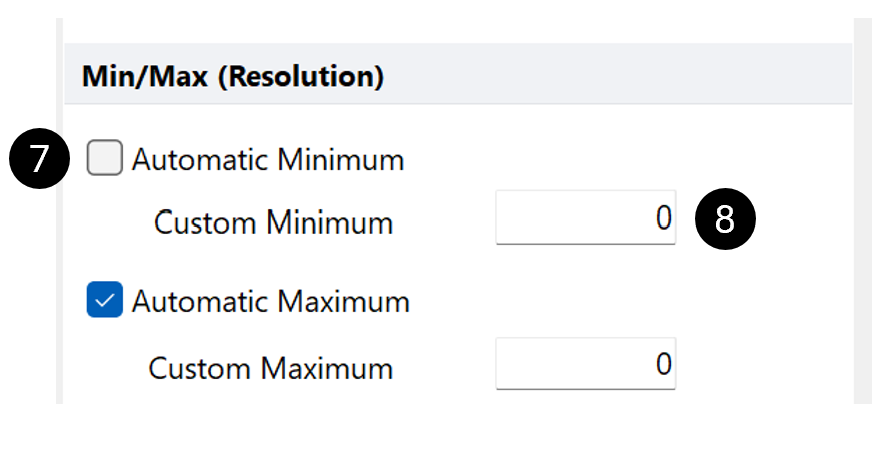Click the empty box beside Automatic Minimum
The width and height of the screenshot is (892, 450).
click(104, 158)
